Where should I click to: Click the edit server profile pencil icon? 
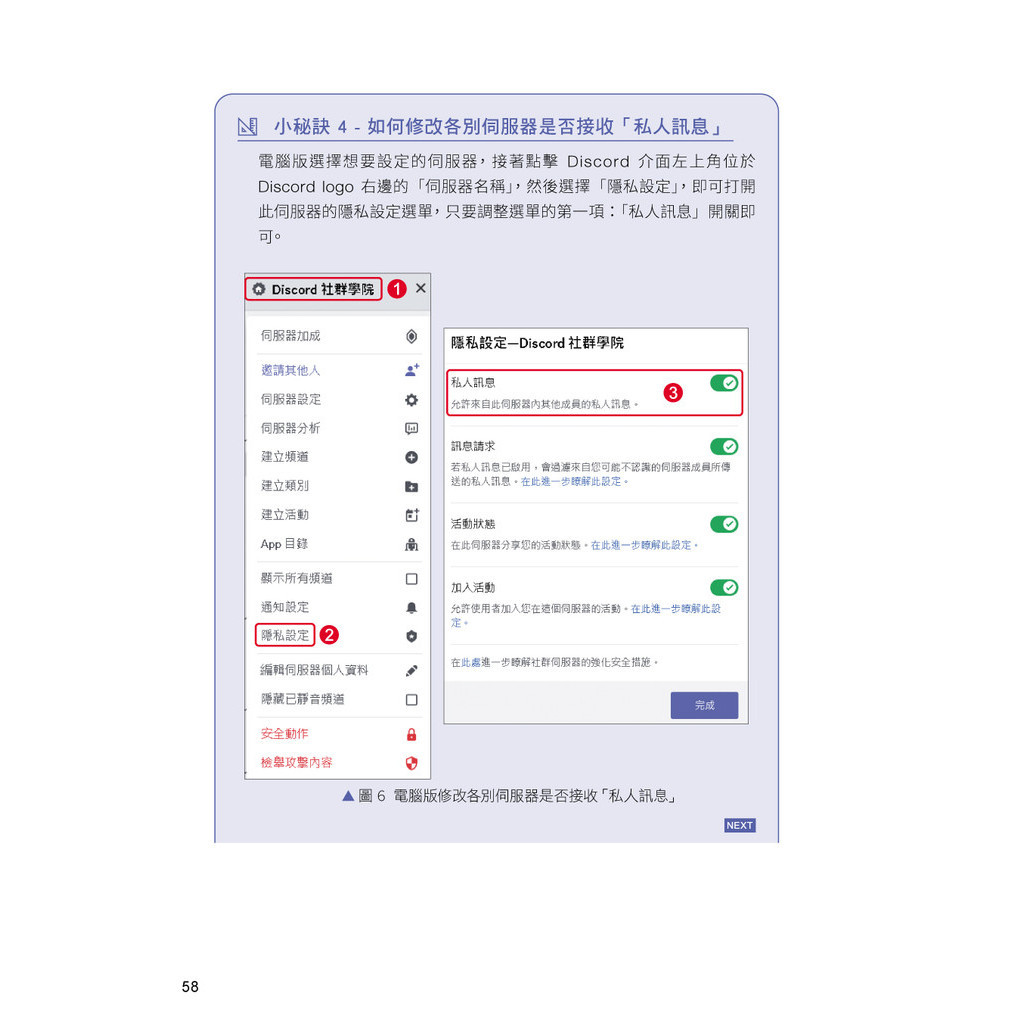tap(411, 671)
